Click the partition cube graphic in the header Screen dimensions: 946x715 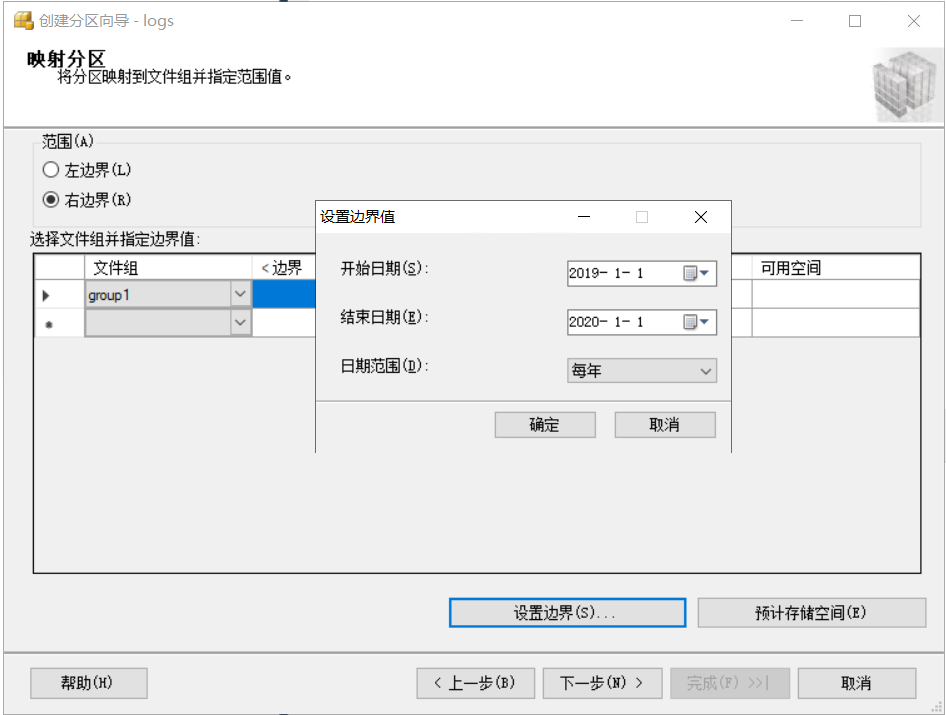[x=906, y=86]
